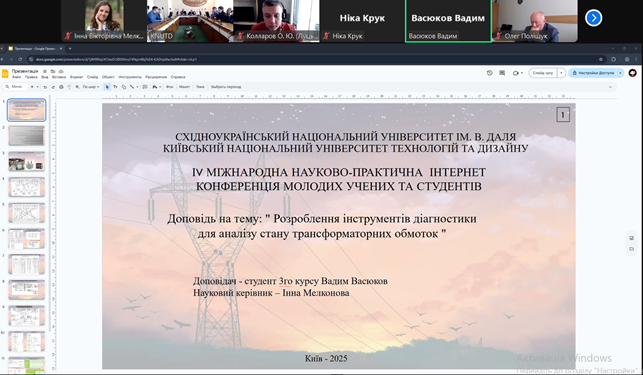
Task: Click the browser address bar URL
Action: tap(116, 59)
